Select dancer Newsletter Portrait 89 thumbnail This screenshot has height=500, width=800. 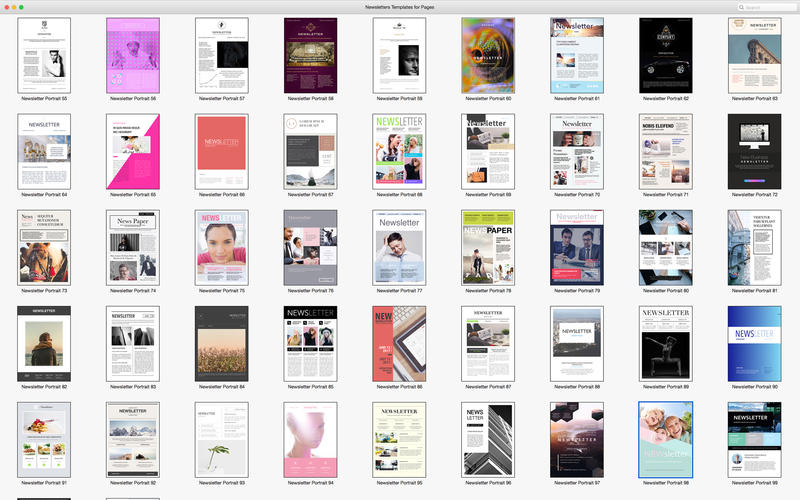[x=665, y=343]
